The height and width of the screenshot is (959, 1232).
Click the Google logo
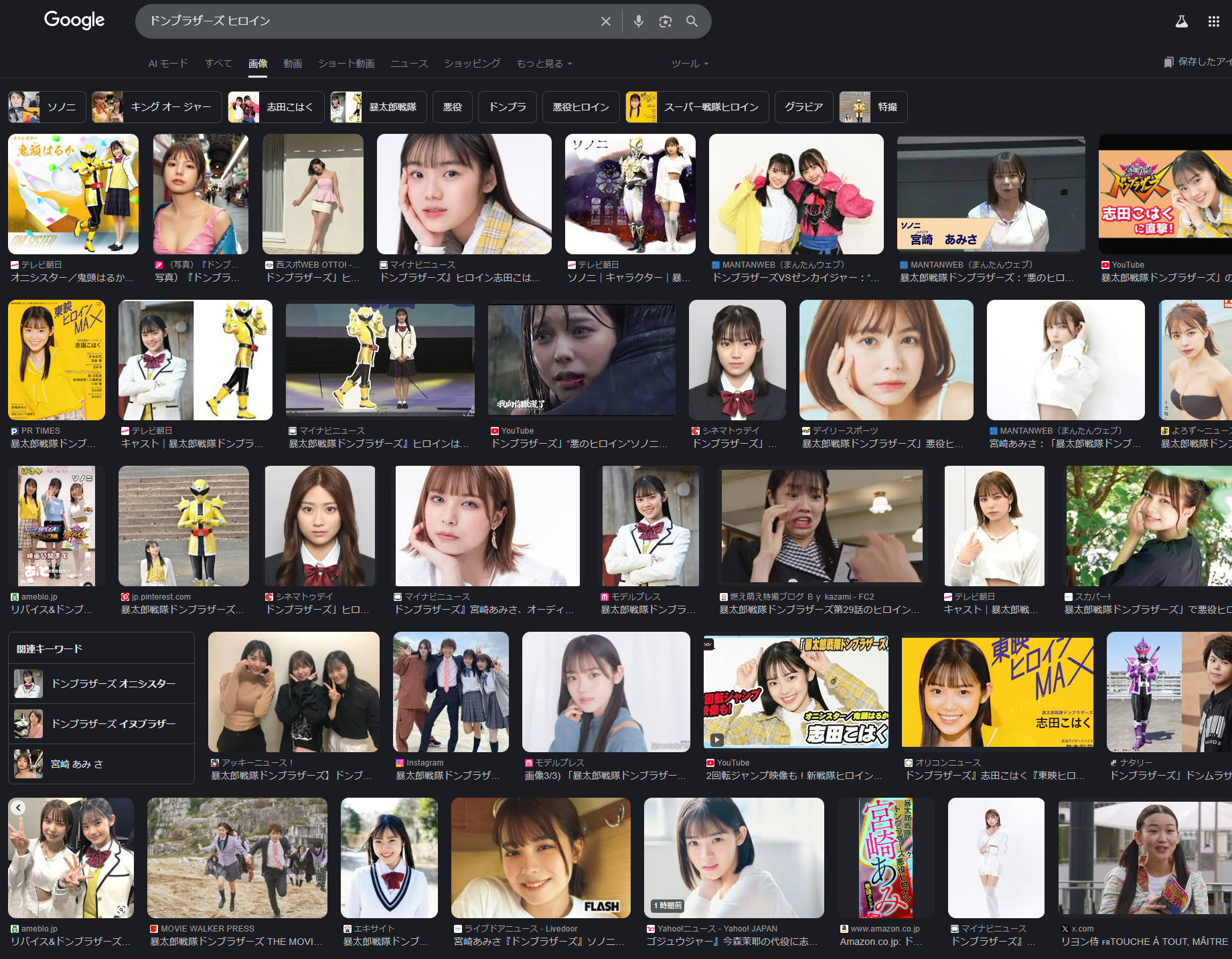tap(74, 20)
